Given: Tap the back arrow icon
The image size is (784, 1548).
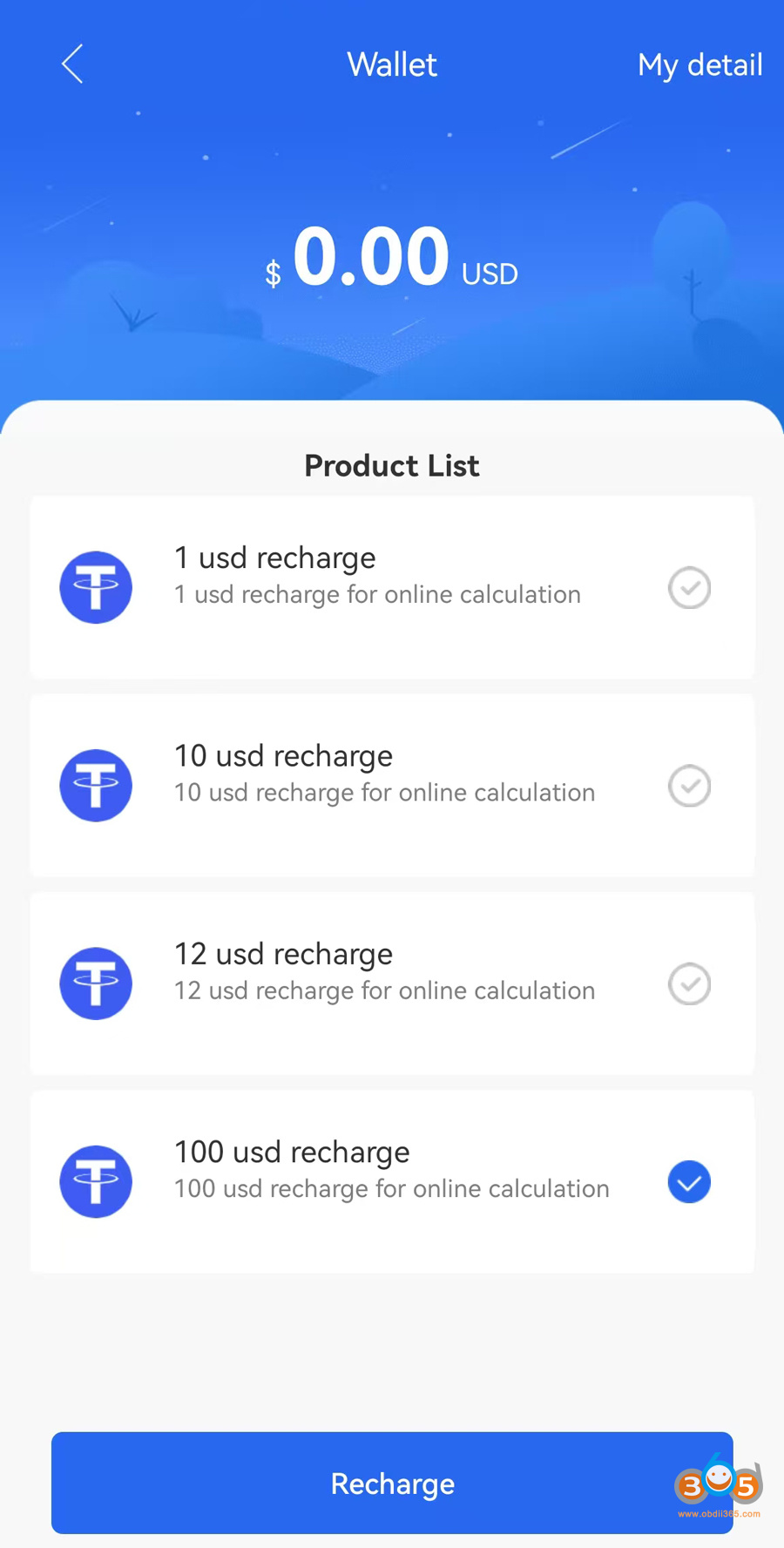Looking at the screenshot, I should (72, 64).
